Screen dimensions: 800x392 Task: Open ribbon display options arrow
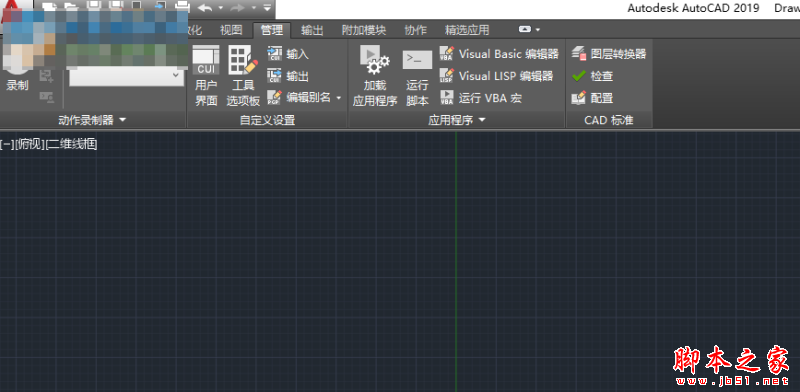pyautogui.click(x=538, y=30)
